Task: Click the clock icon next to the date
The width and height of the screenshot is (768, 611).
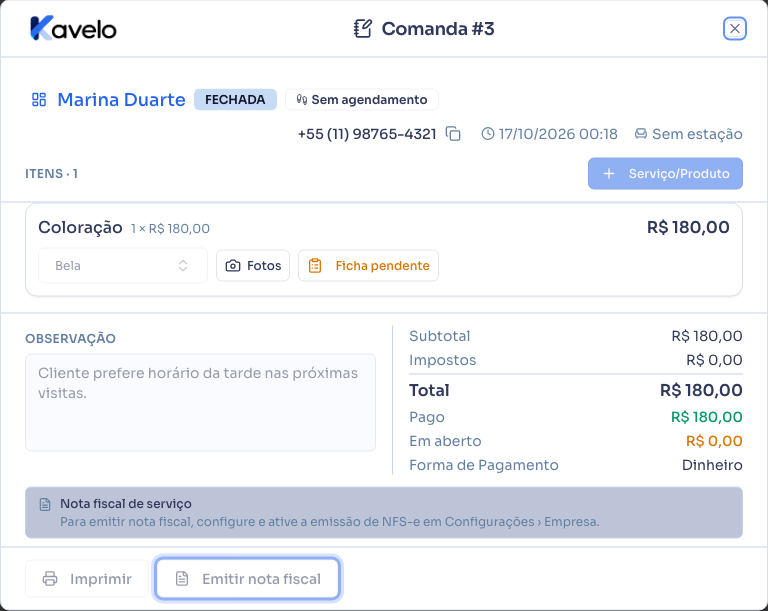Action: coord(488,134)
